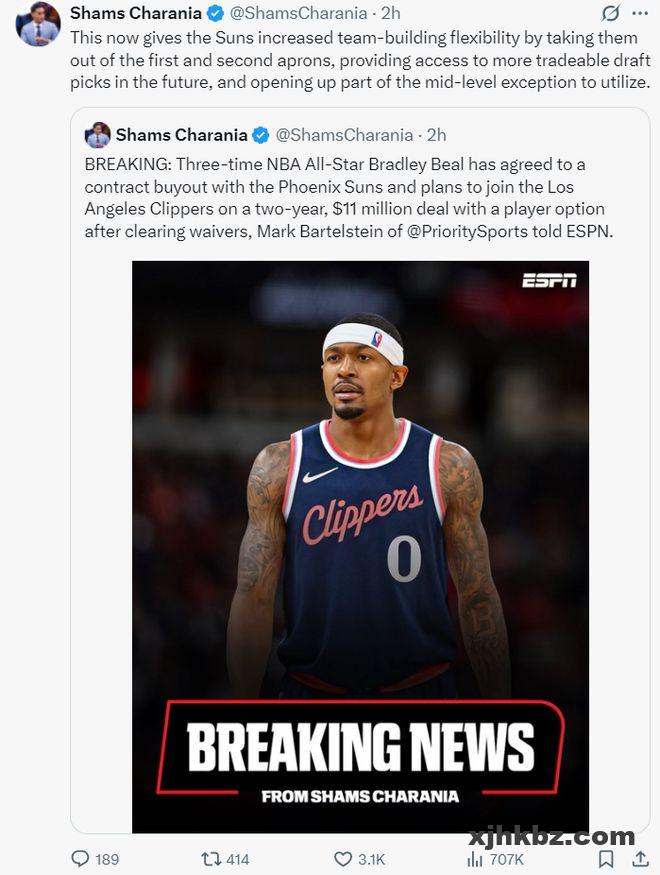Click the quoted tweet's BREAKING text body
Image resolution: width=660 pixels, height=875 pixels.
click(x=349, y=198)
